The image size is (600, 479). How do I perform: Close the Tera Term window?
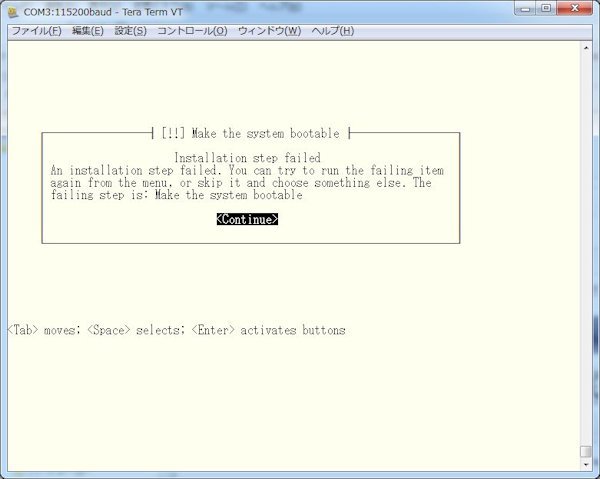pyautogui.click(x=574, y=8)
